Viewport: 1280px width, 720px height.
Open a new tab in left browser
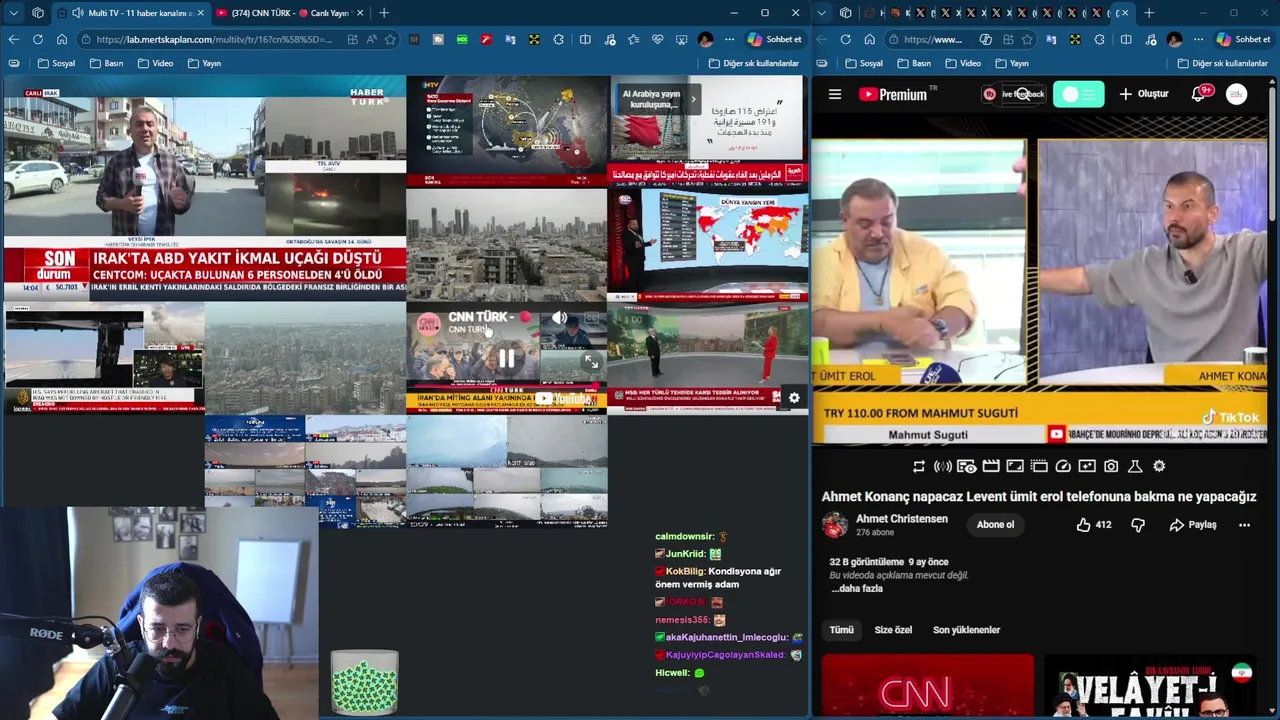384,13
